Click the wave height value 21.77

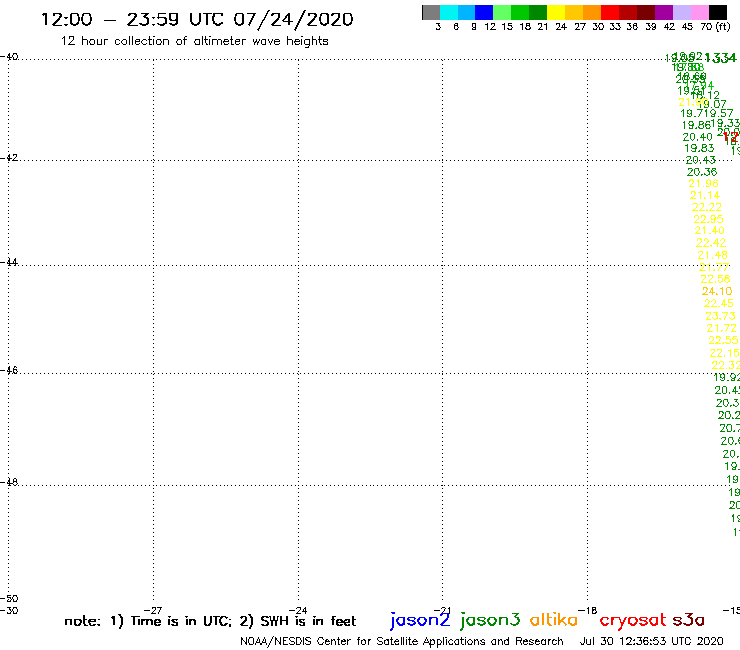click(x=714, y=267)
